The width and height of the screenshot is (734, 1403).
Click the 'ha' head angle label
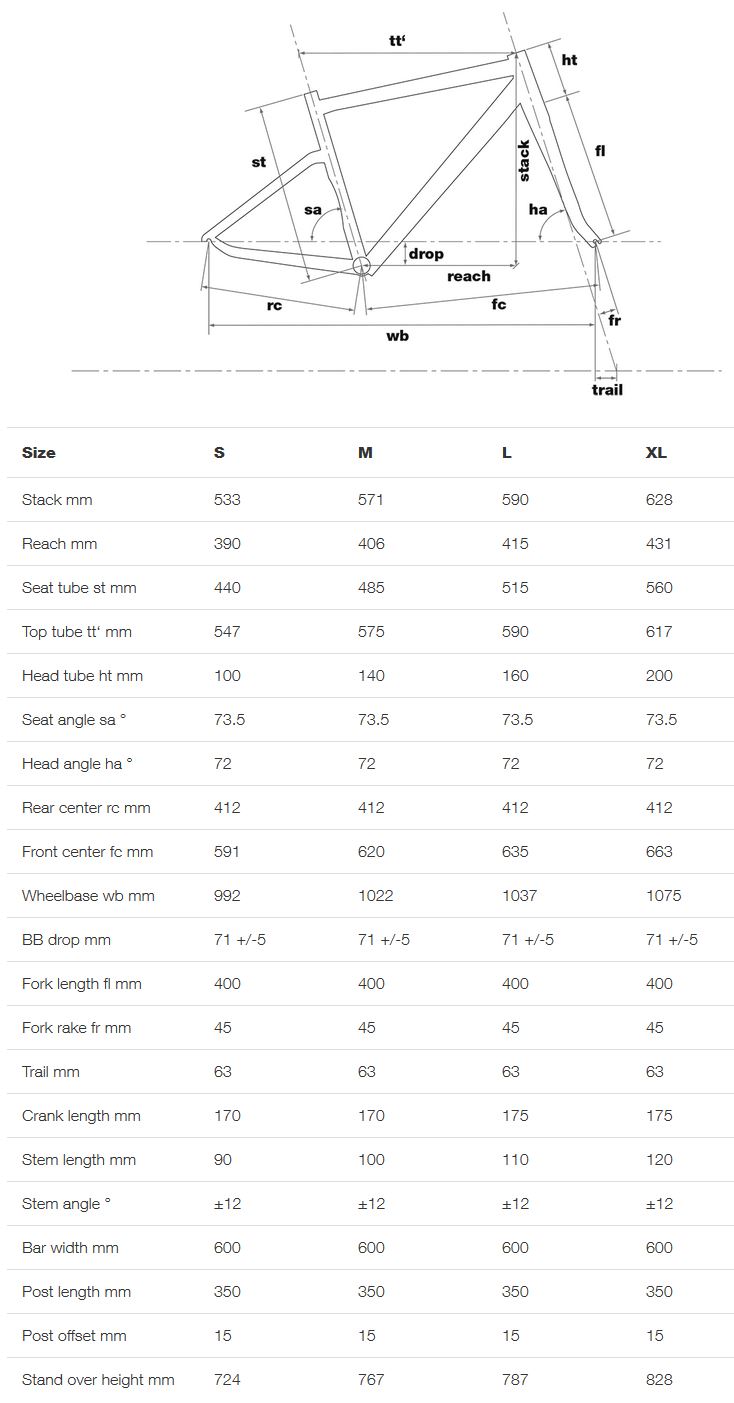tap(538, 209)
